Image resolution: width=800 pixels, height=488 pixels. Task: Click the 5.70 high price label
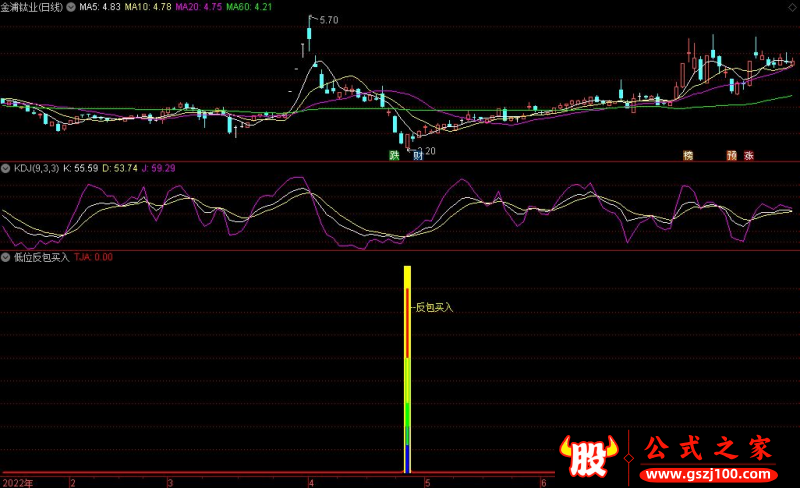coord(329,20)
